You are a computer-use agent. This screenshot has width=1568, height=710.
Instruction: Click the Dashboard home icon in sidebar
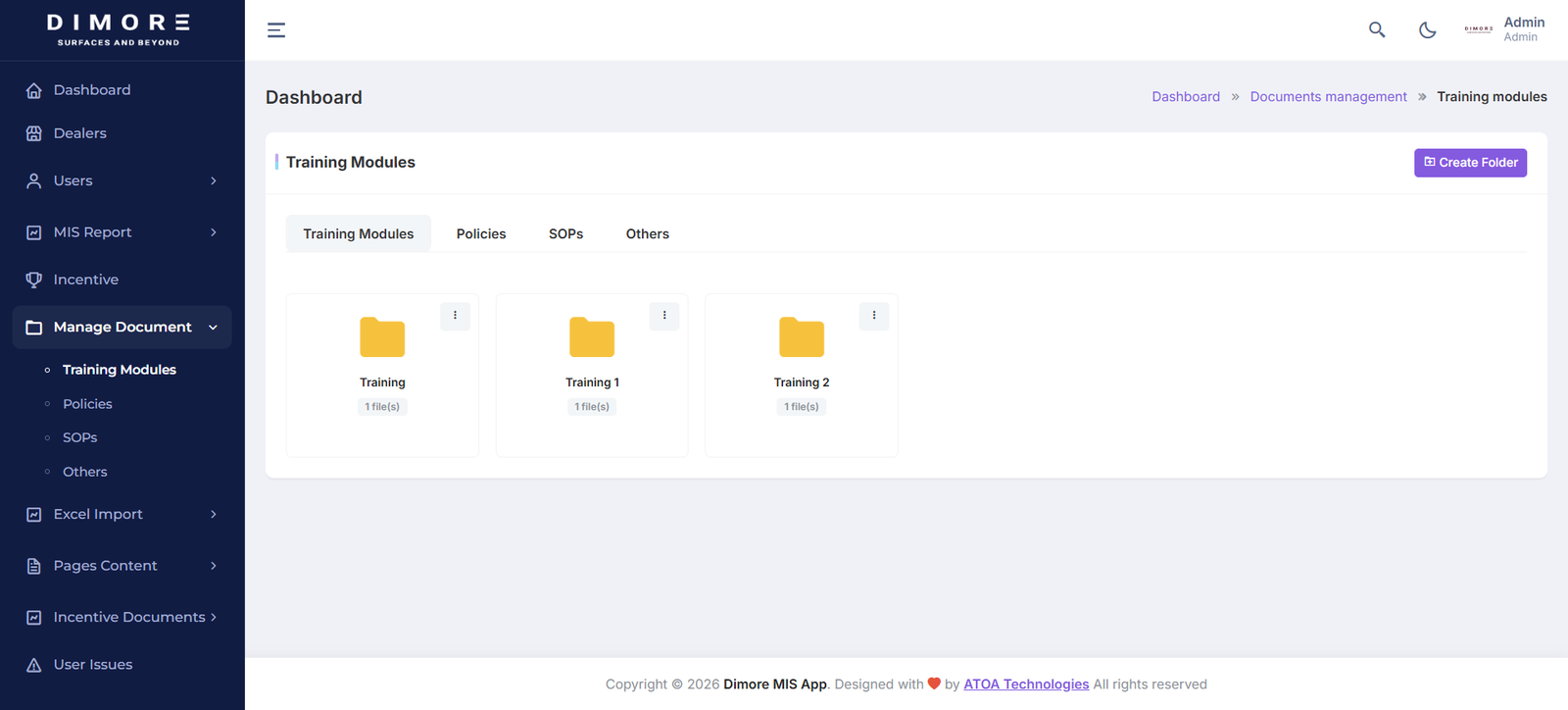point(34,90)
